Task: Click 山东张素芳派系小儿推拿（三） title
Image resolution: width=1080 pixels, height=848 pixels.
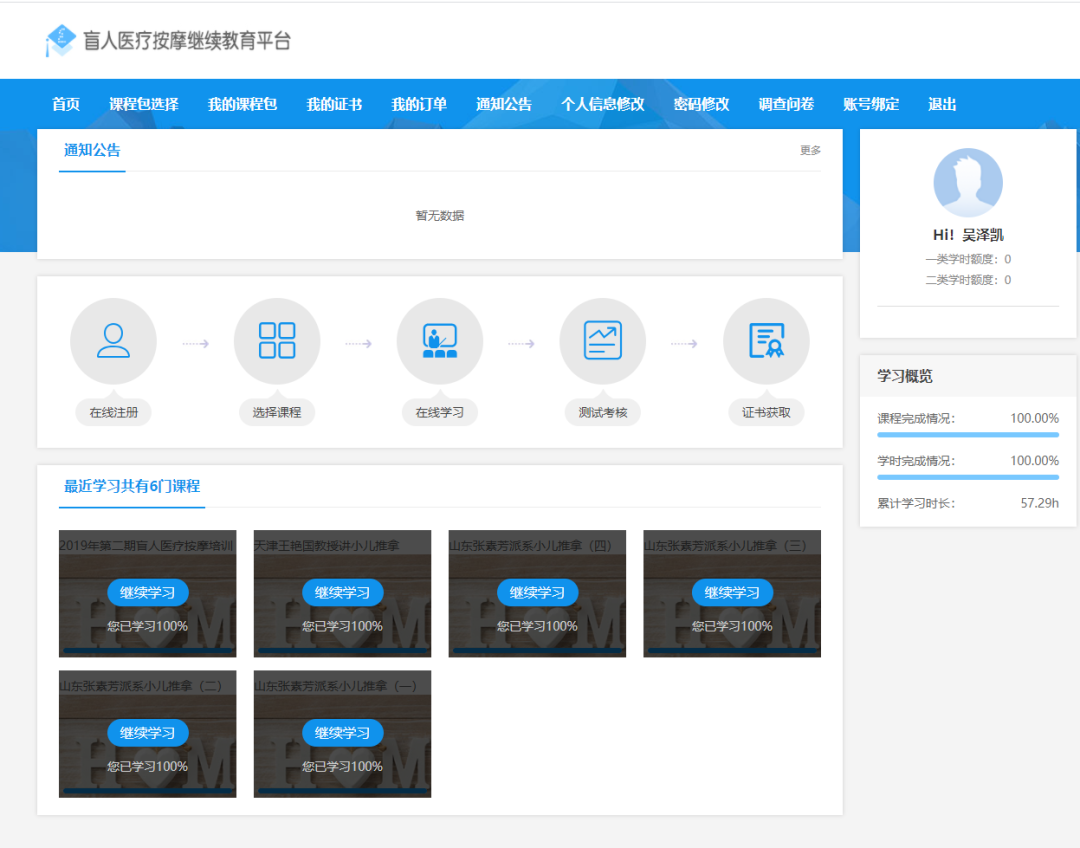Action: 725,546
